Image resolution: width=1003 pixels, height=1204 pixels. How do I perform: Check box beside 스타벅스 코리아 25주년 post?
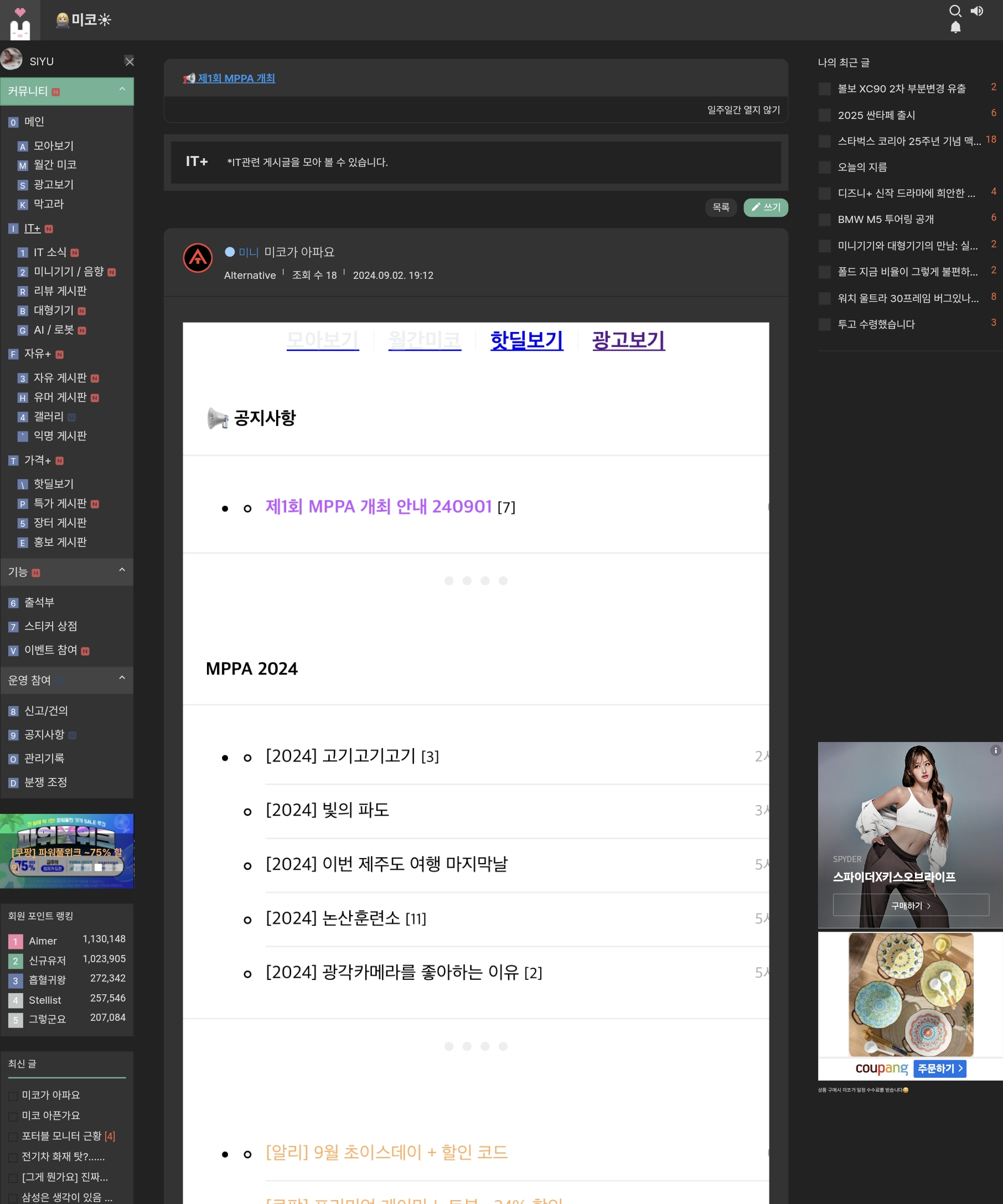coord(825,141)
